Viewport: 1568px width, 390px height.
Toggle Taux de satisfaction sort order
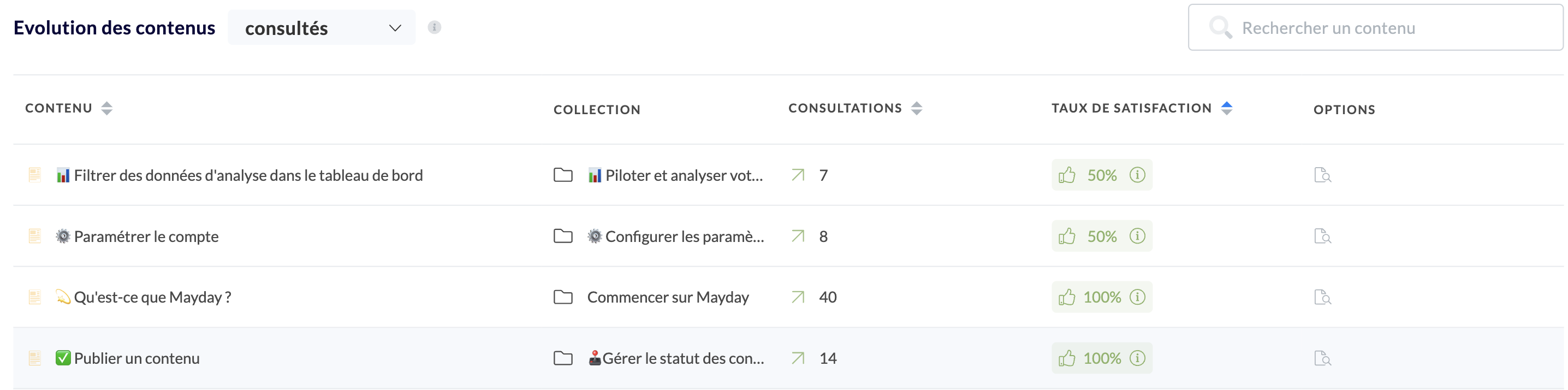[x=1227, y=109]
